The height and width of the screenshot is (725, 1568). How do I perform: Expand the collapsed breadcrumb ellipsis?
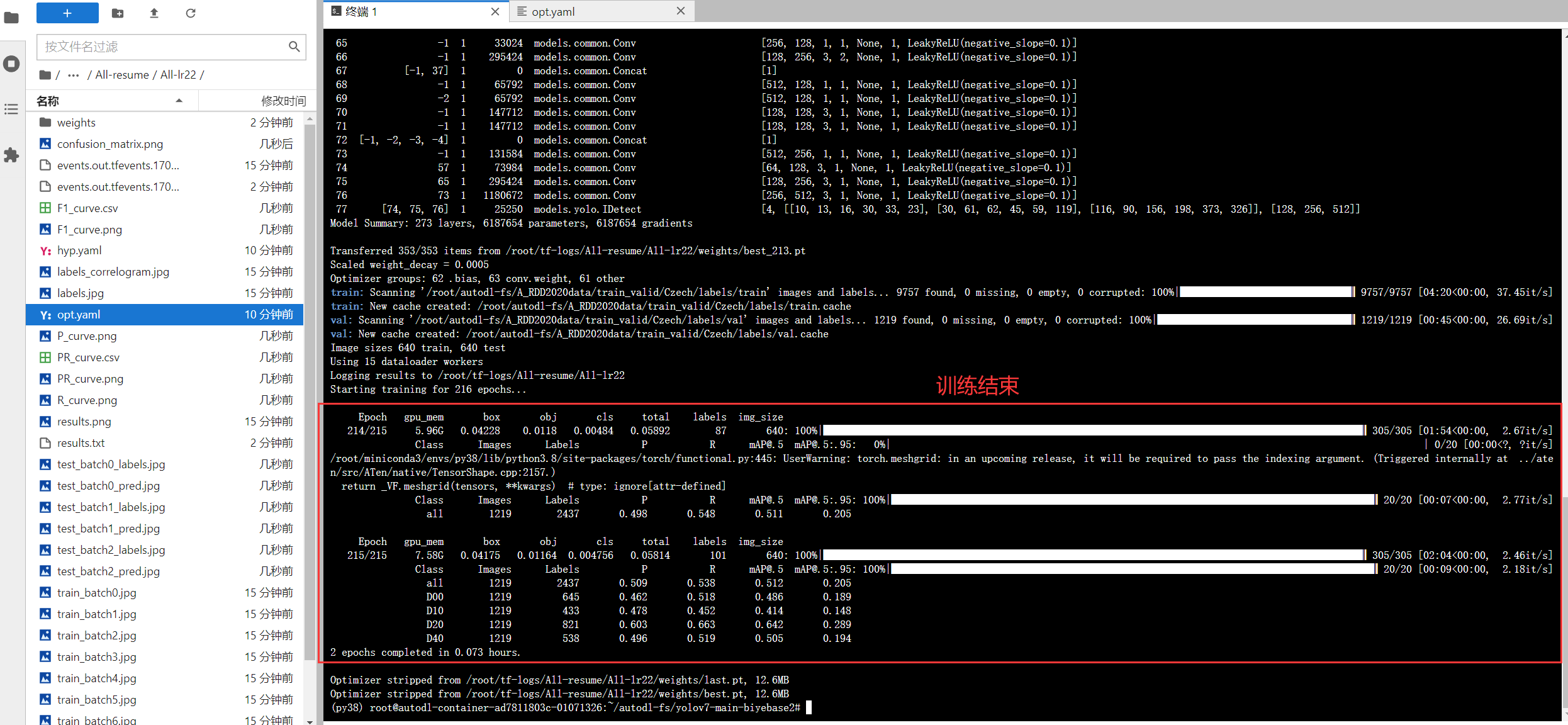coord(74,75)
